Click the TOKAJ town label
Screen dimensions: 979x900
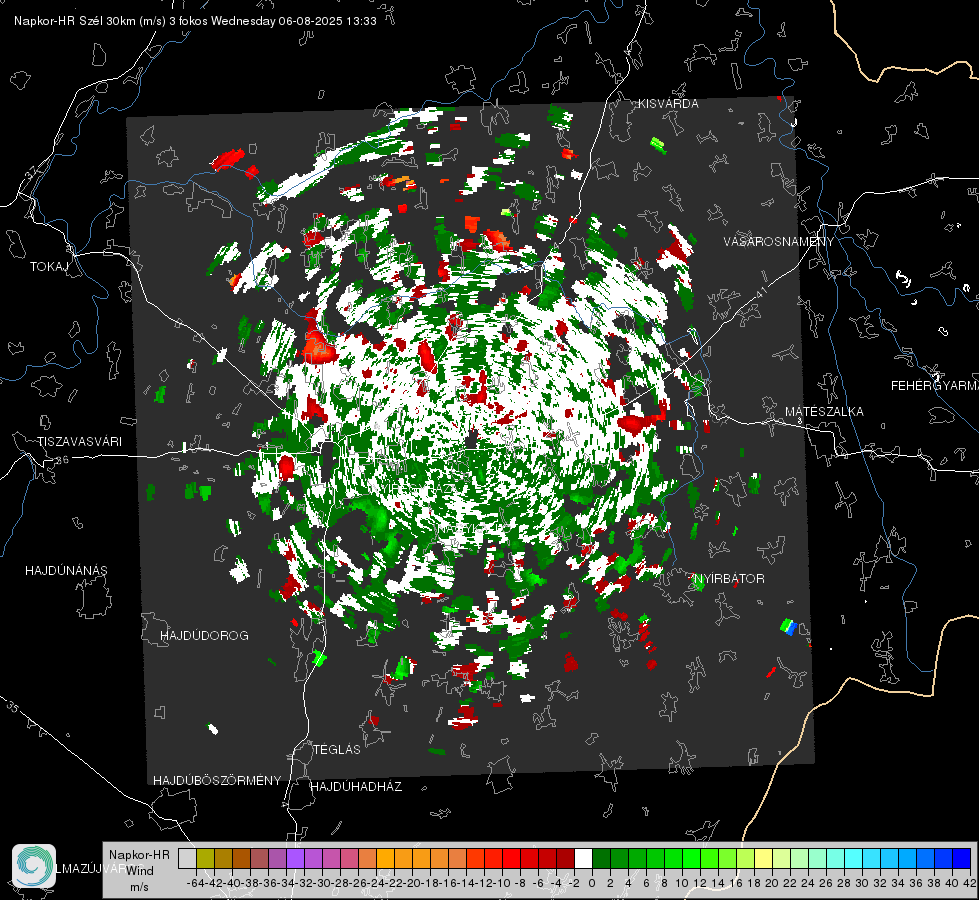click(x=49, y=267)
